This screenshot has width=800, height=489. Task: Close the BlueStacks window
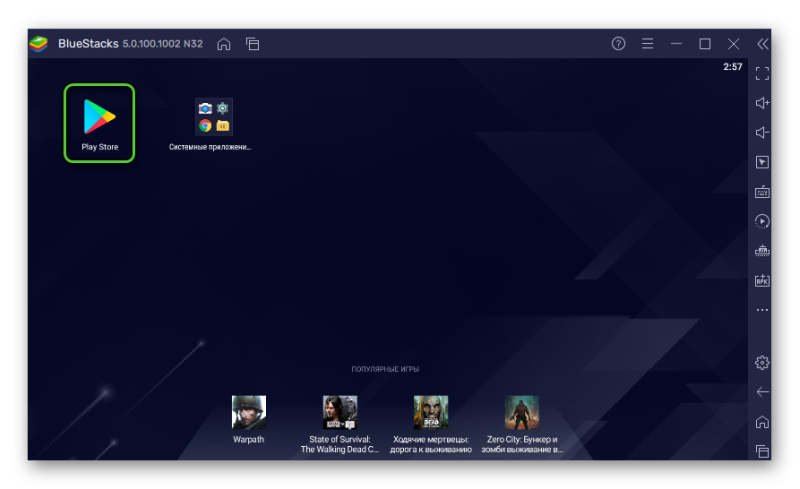coord(734,44)
